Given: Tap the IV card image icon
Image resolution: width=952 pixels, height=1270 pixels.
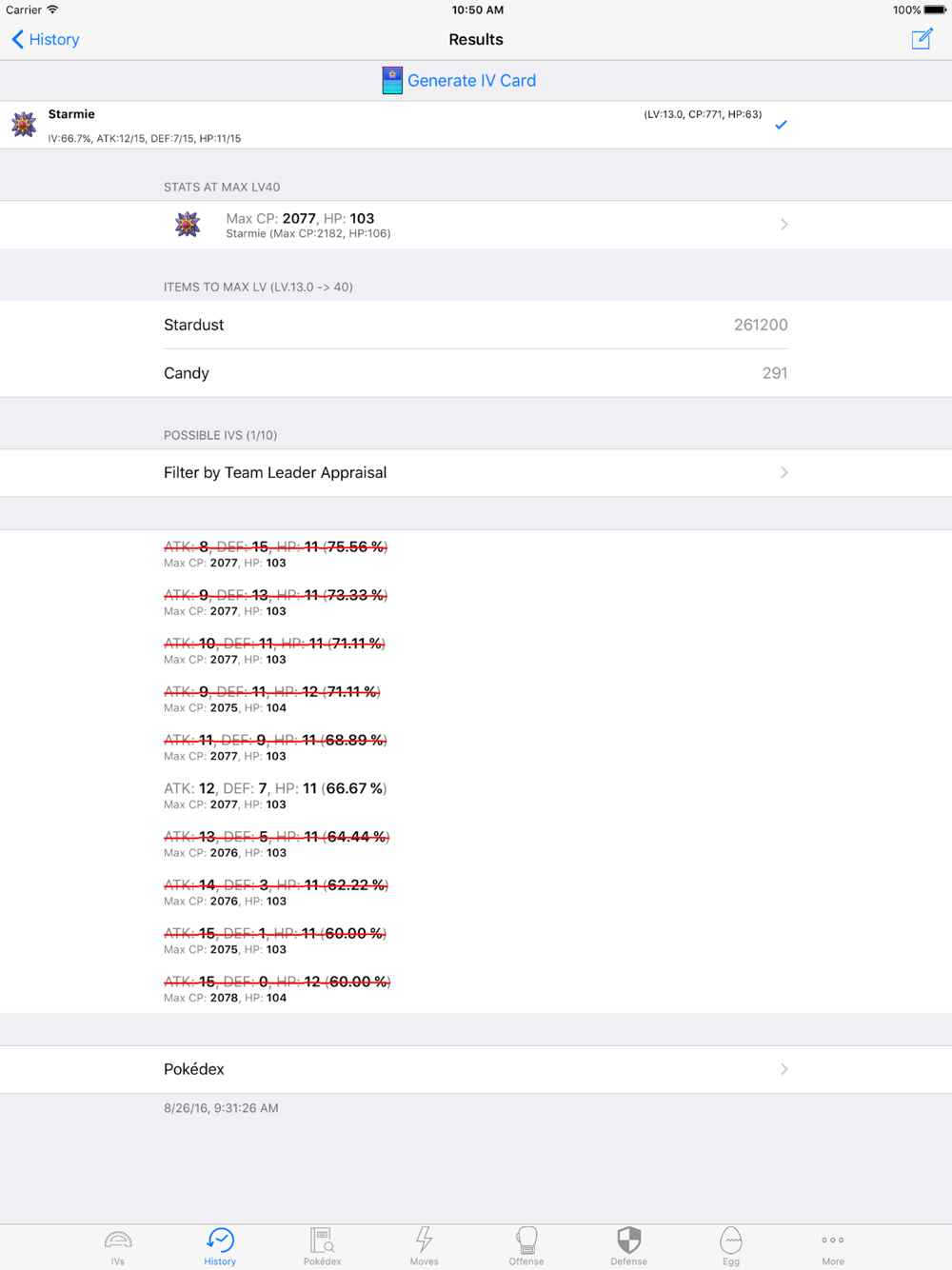Looking at the screenshot, I should pos(392,81).
